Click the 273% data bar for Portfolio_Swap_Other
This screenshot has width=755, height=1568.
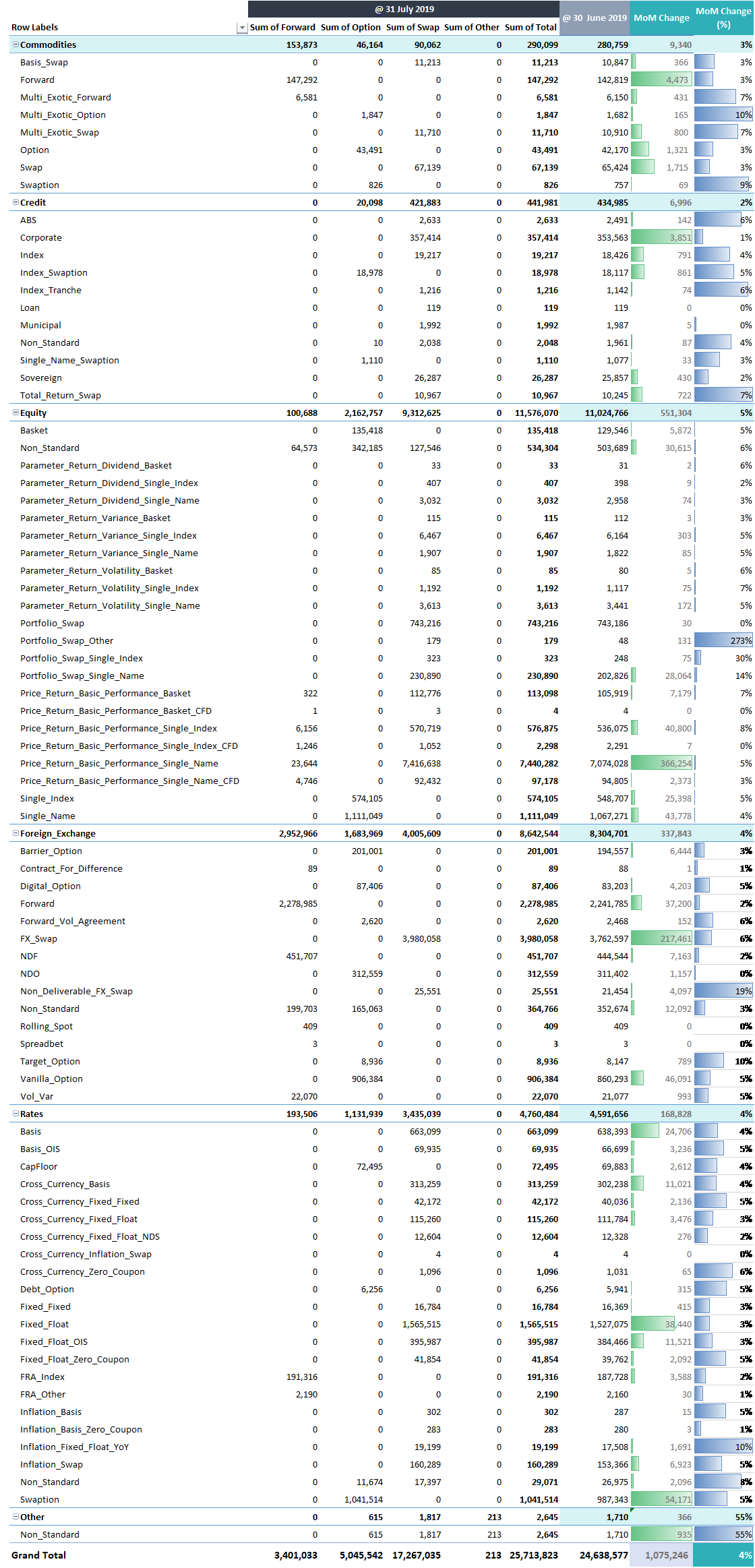723,640
